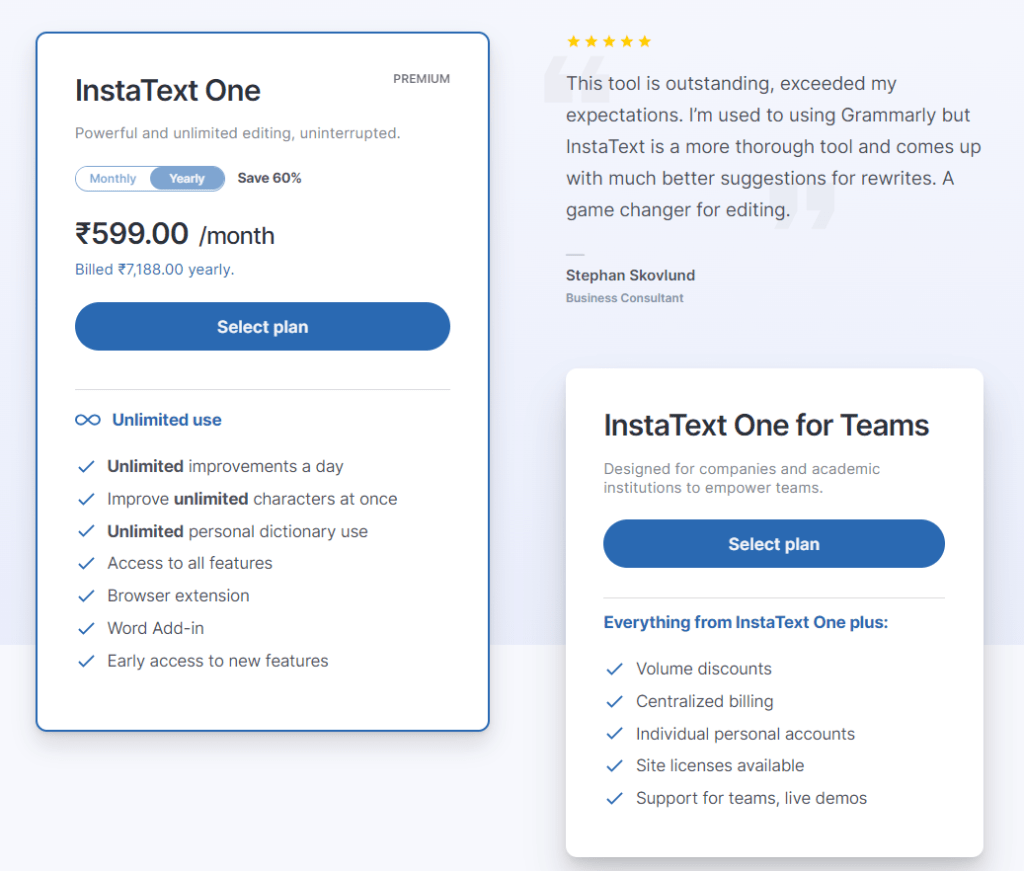The height and width of the screenshot is (871, 1024).
Task: Select plan for InstaText One
Action: point(263,326)
